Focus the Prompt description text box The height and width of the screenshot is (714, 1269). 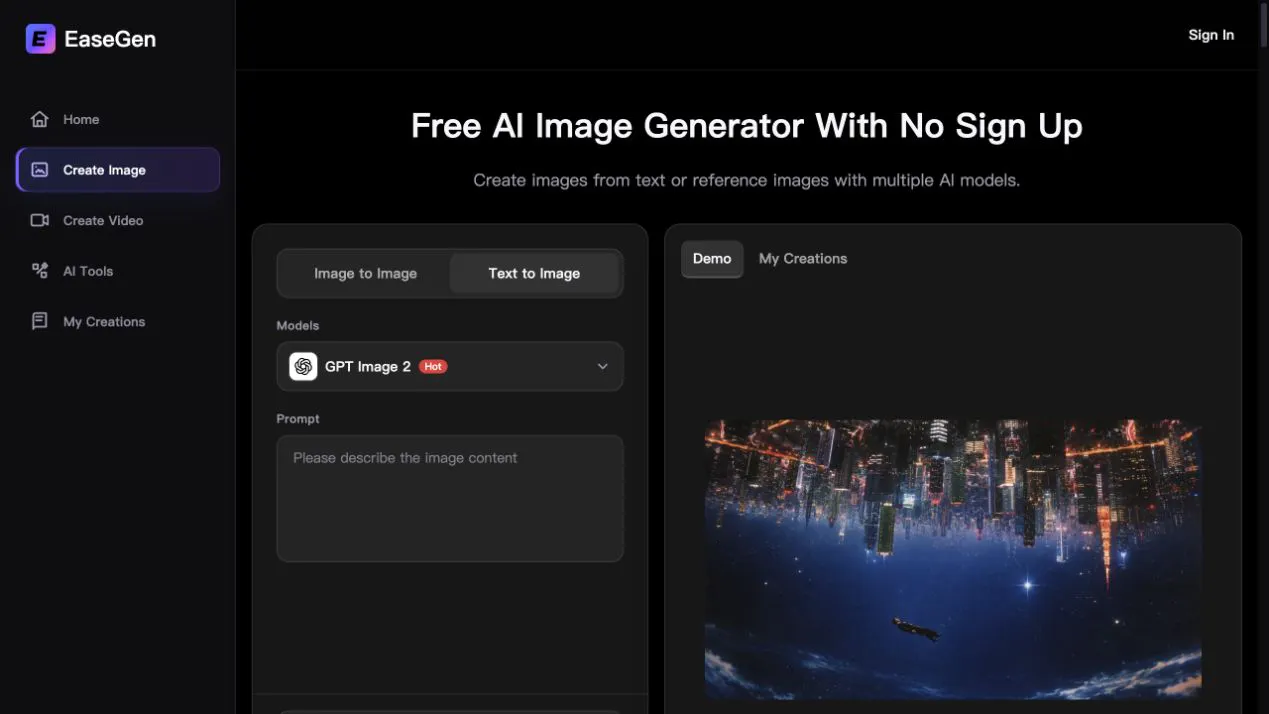[450, 498]
